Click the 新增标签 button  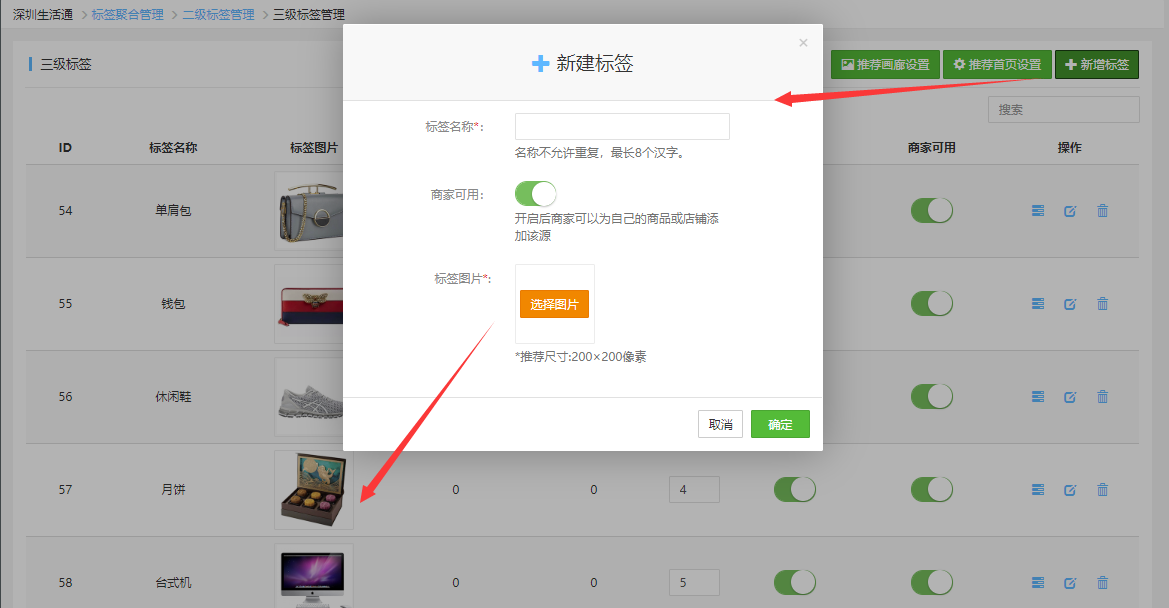[1097, 65]
